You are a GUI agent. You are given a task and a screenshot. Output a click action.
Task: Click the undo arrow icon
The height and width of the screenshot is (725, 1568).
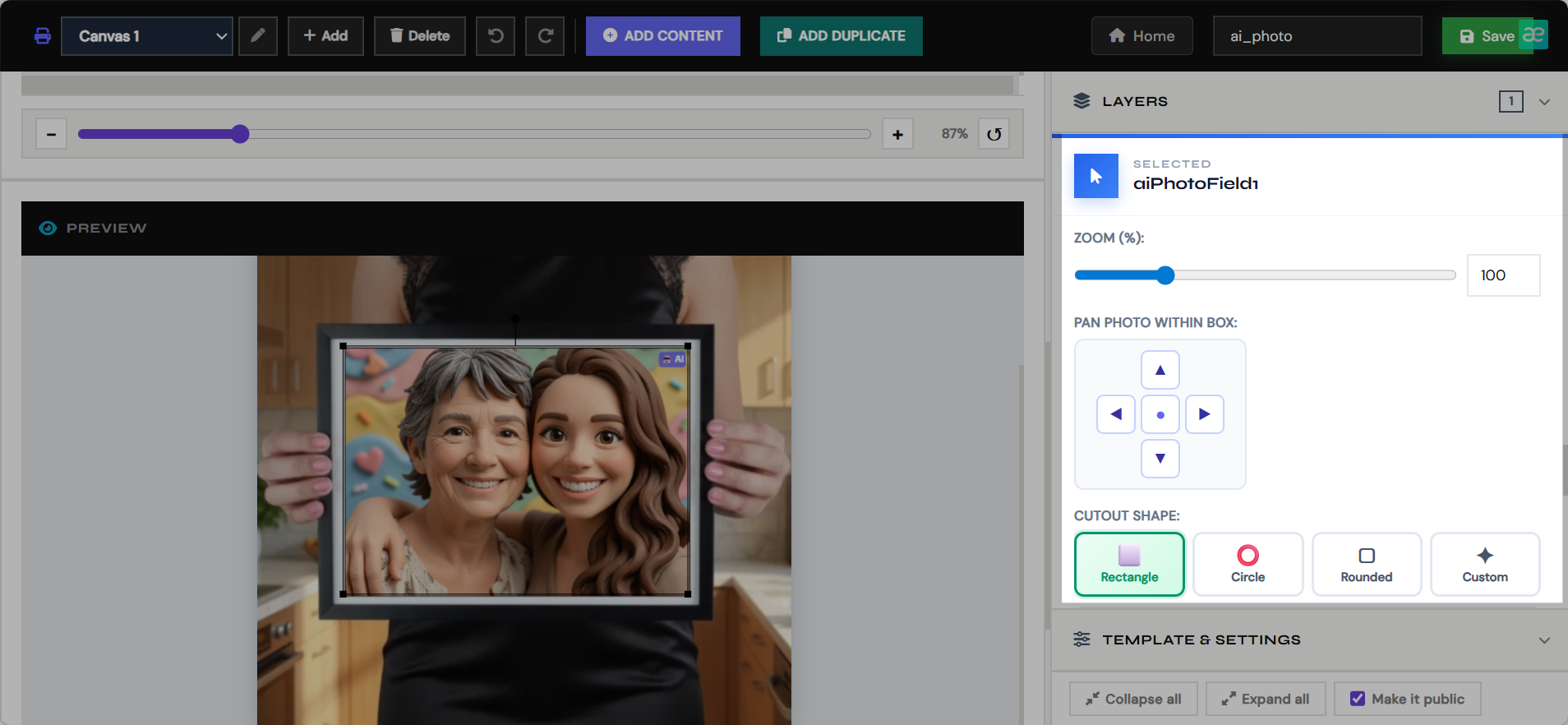click(496, 36)
